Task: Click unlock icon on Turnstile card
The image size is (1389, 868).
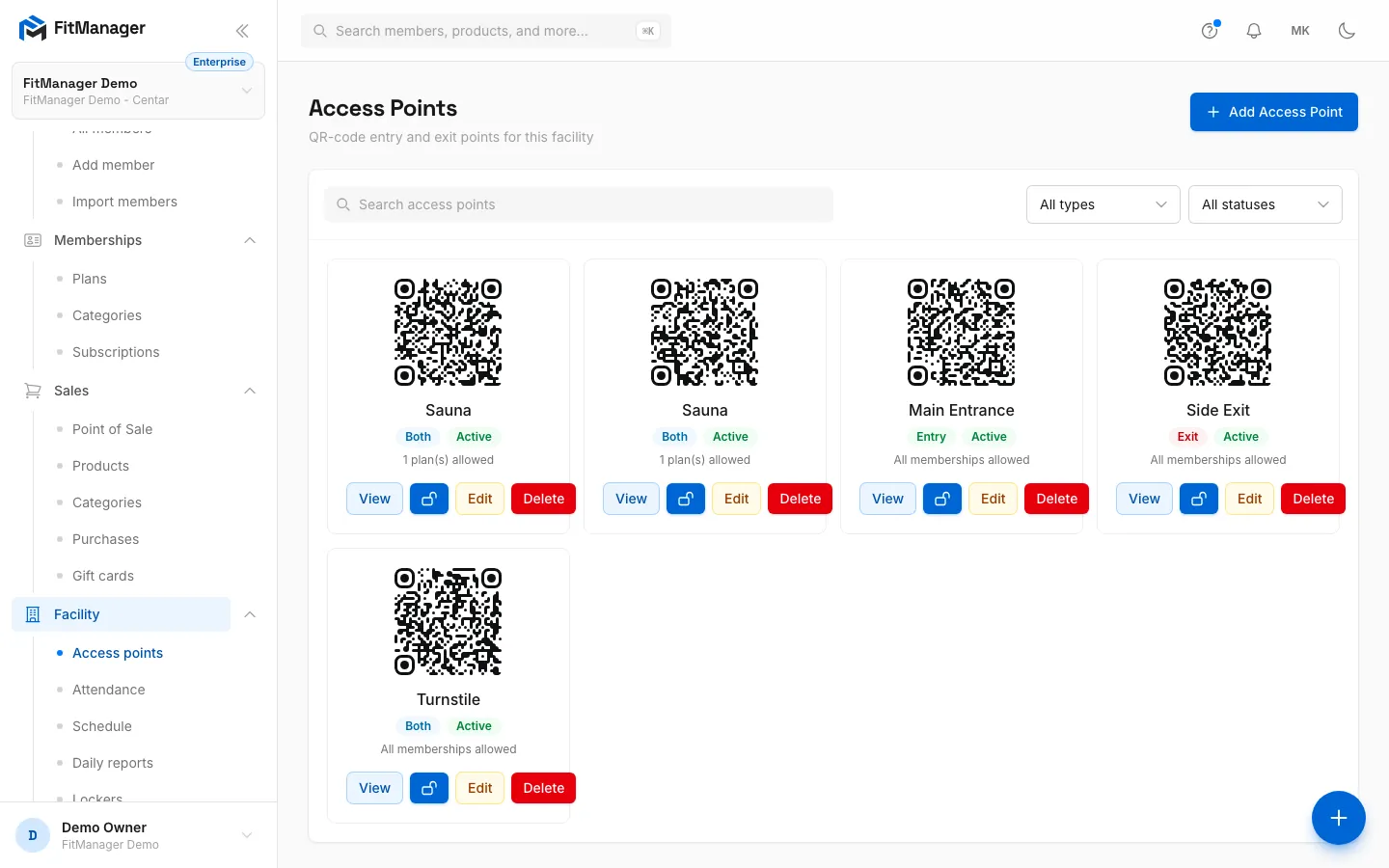Action: tap(429, 788)
